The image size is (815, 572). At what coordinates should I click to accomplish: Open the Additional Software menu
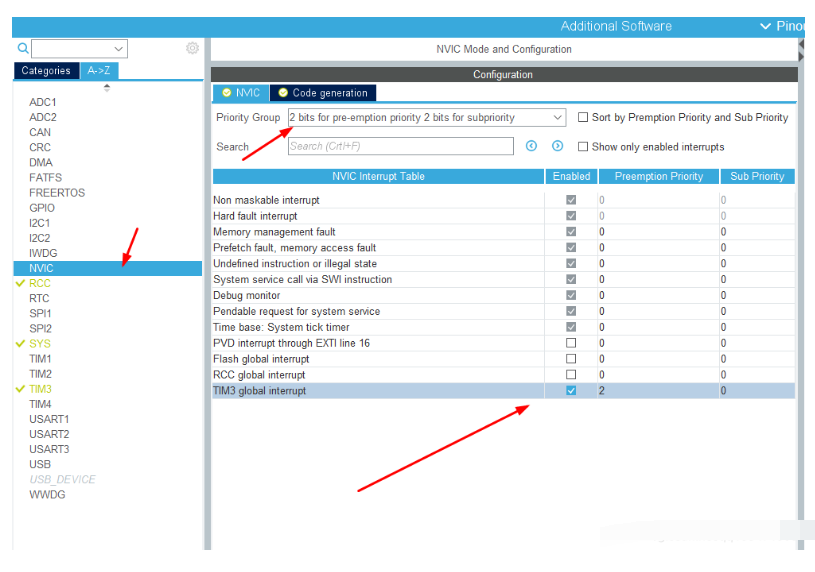tap(616, 26)
